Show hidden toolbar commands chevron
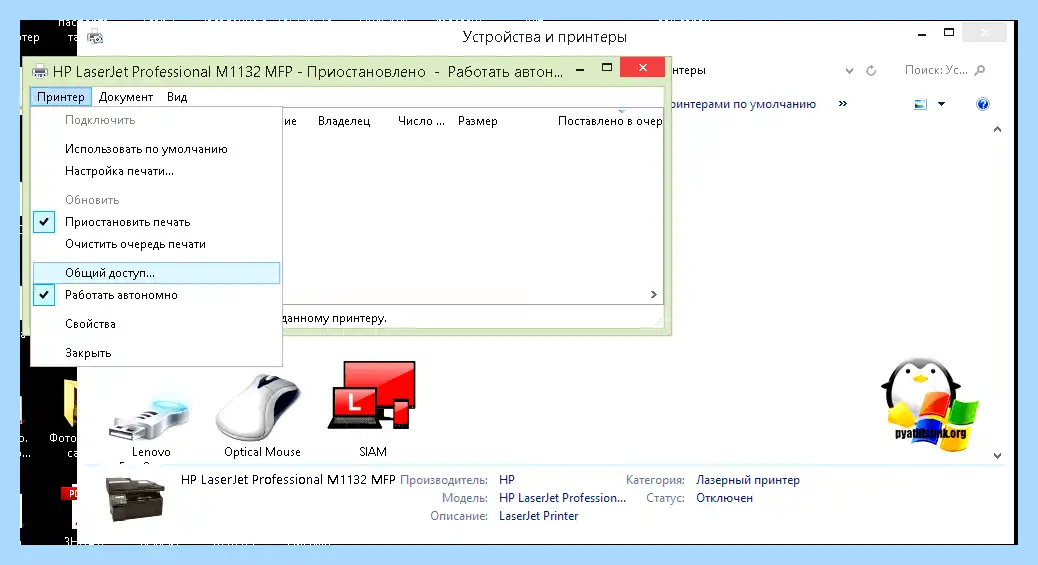 [843, 103]
